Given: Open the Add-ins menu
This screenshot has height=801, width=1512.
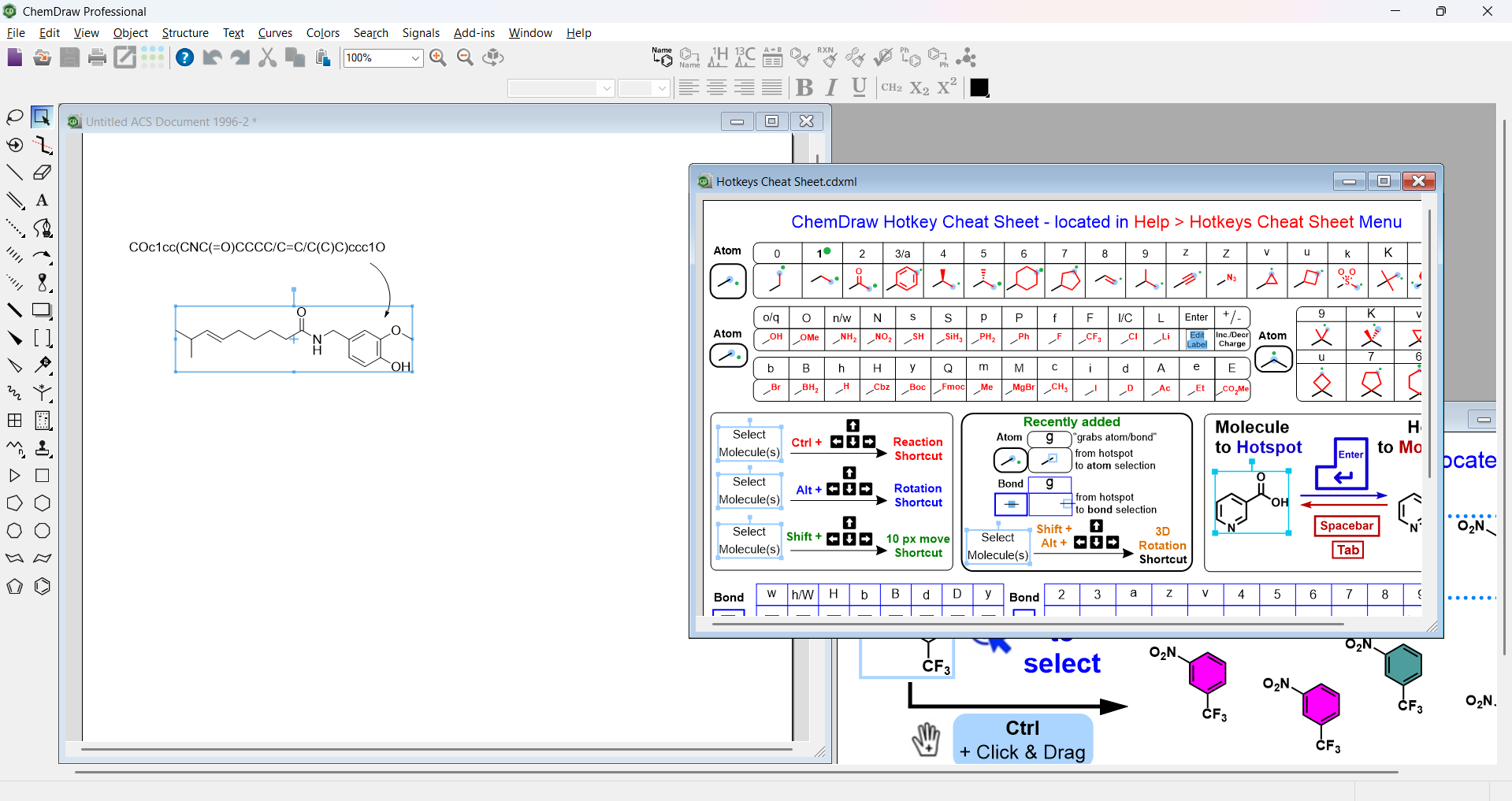Looking at the screenshot, I should coord(474,33).
